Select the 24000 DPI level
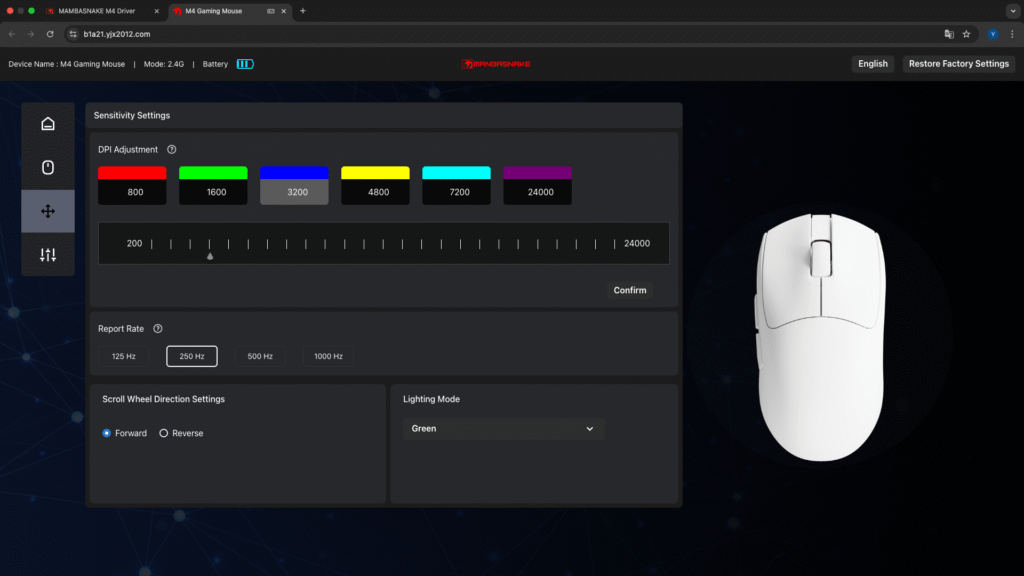The height and width of the screenshot is (576, 1024). coord(537,192)
